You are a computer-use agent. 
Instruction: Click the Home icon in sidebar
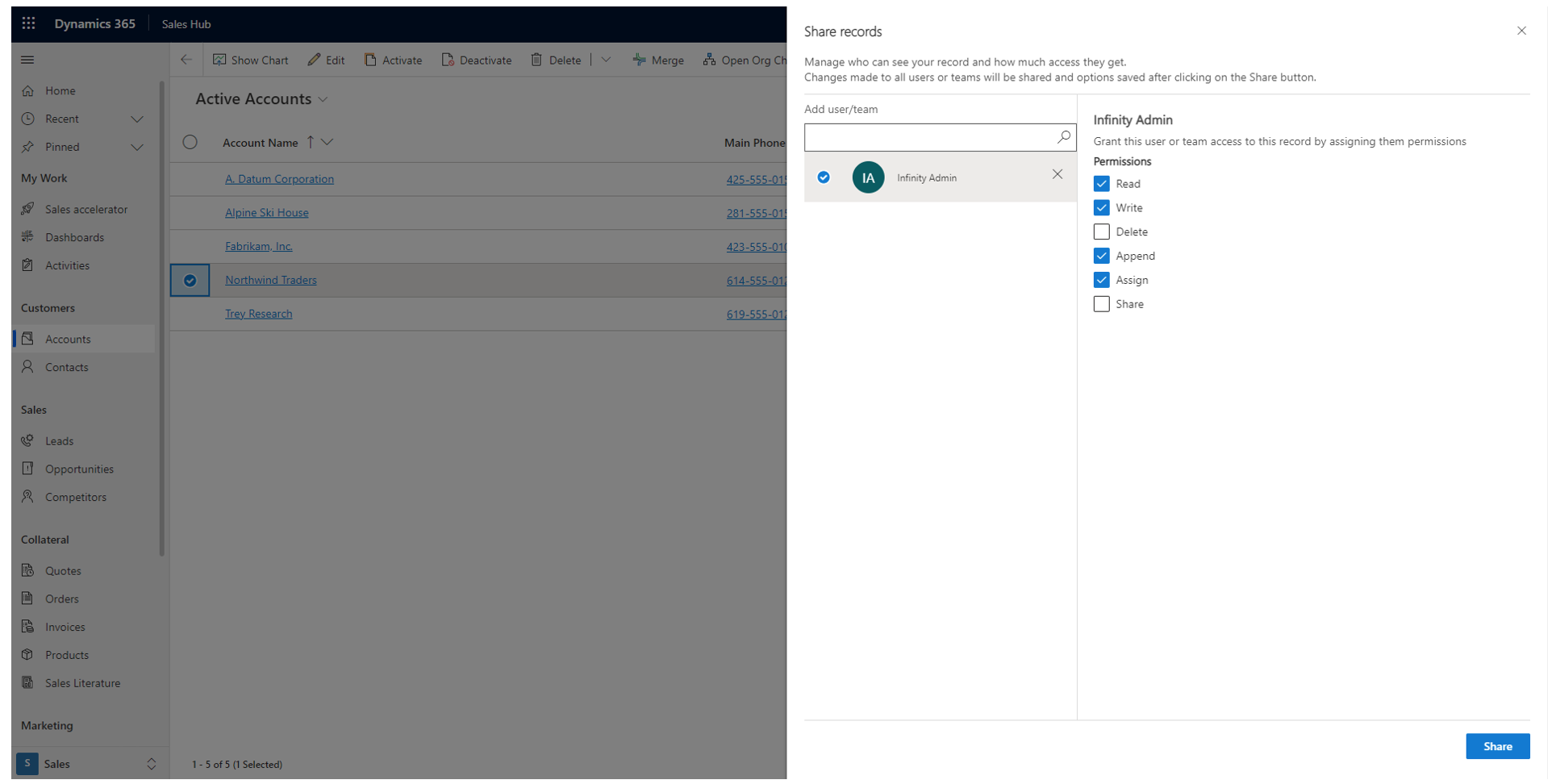28,90
